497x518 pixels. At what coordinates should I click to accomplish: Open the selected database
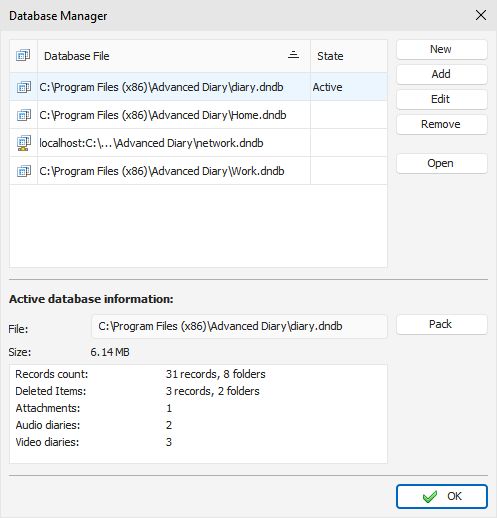coord(442,163)
